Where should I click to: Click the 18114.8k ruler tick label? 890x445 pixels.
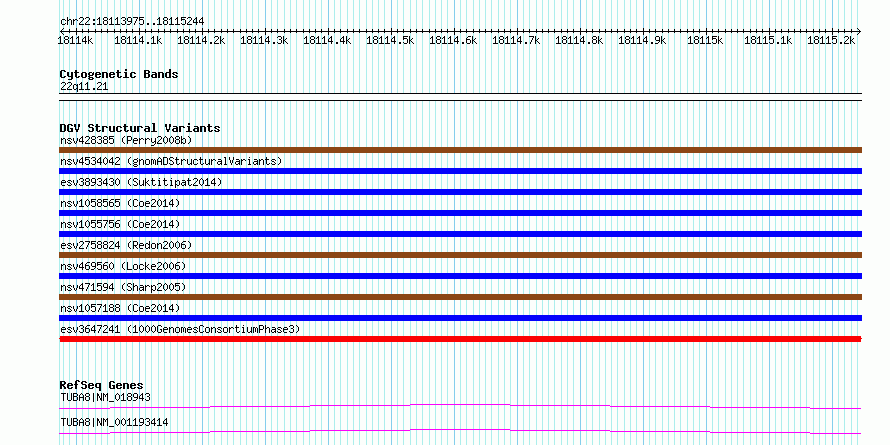[579, 40]
